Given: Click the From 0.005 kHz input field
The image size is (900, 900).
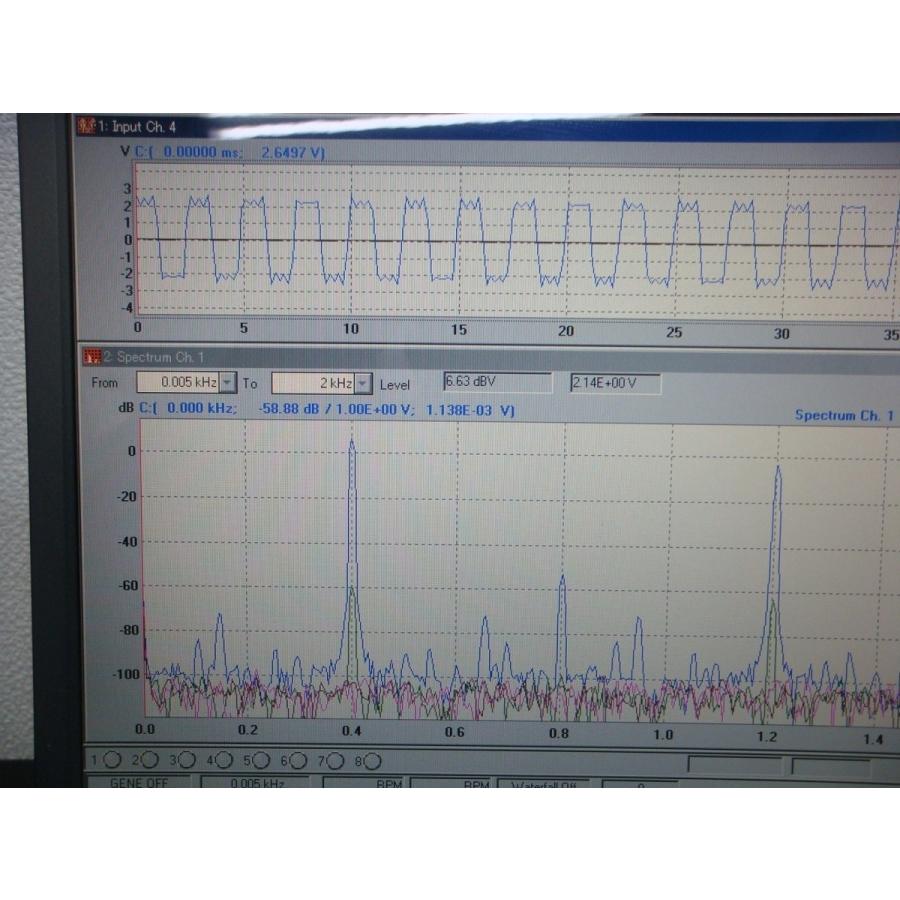Looking at the screenshot, I should 177,383.
